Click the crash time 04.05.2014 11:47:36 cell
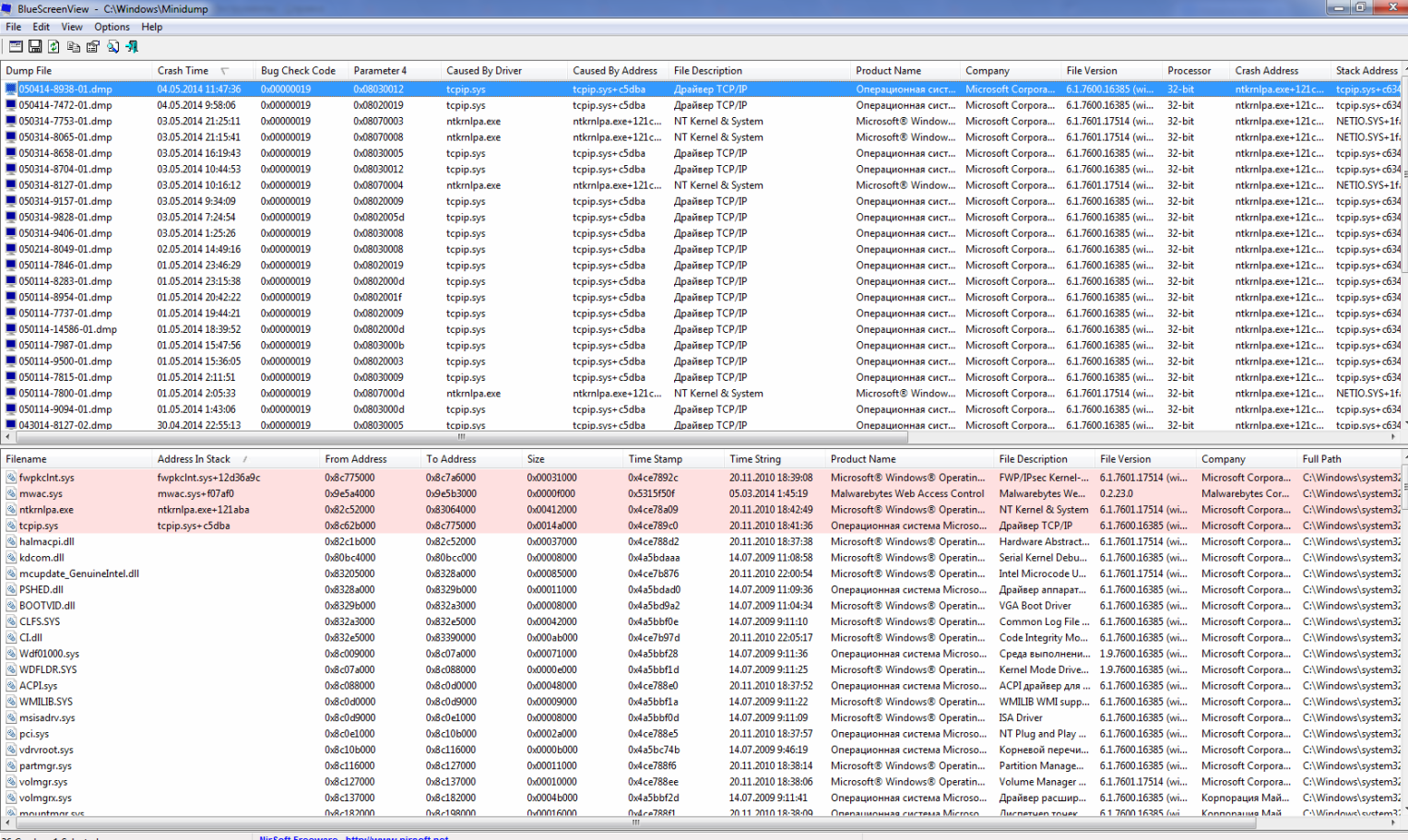The image size is (1408, 840). point(199,89)
